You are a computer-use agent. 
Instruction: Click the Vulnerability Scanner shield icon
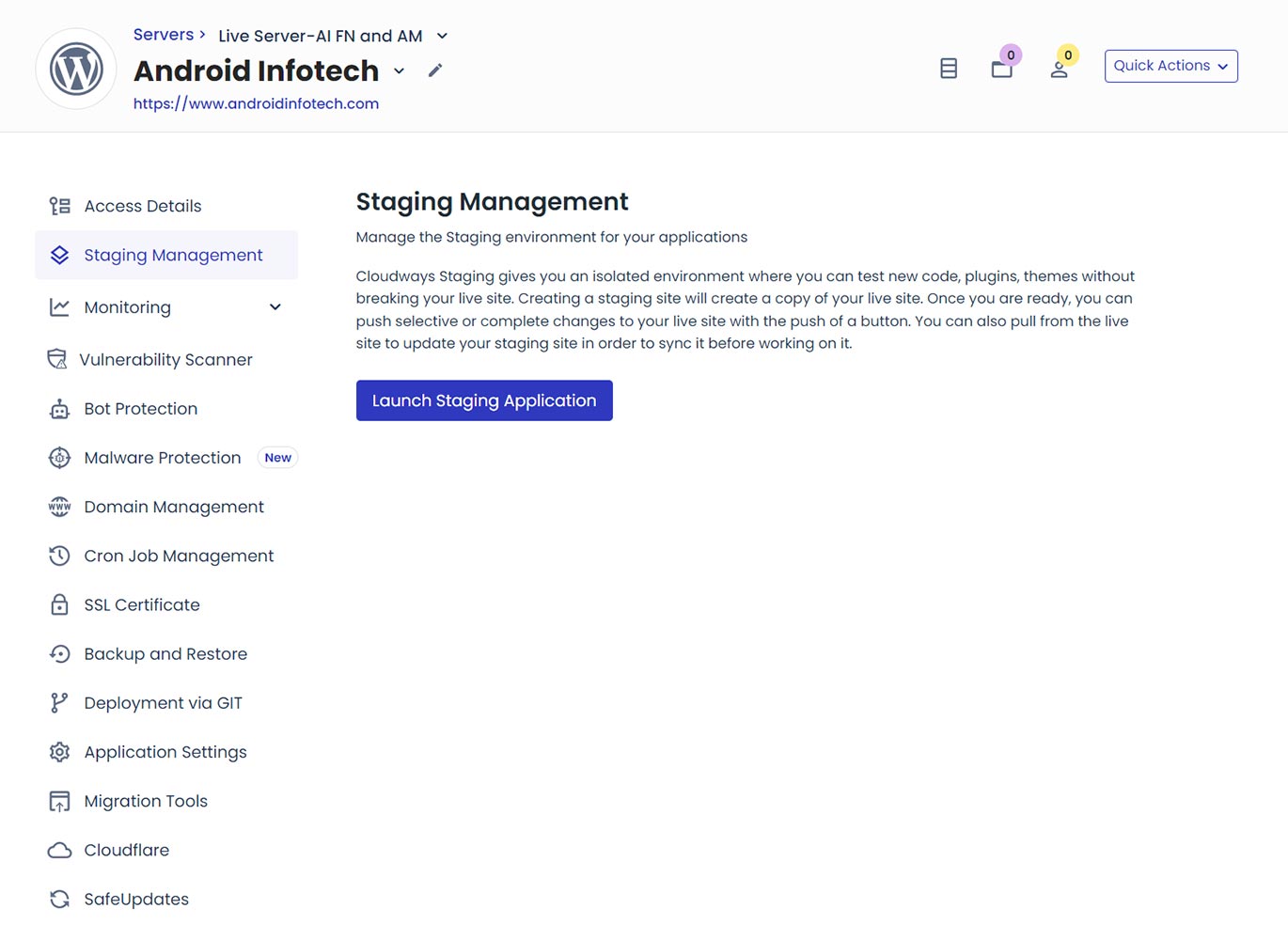tap(57, 359)
